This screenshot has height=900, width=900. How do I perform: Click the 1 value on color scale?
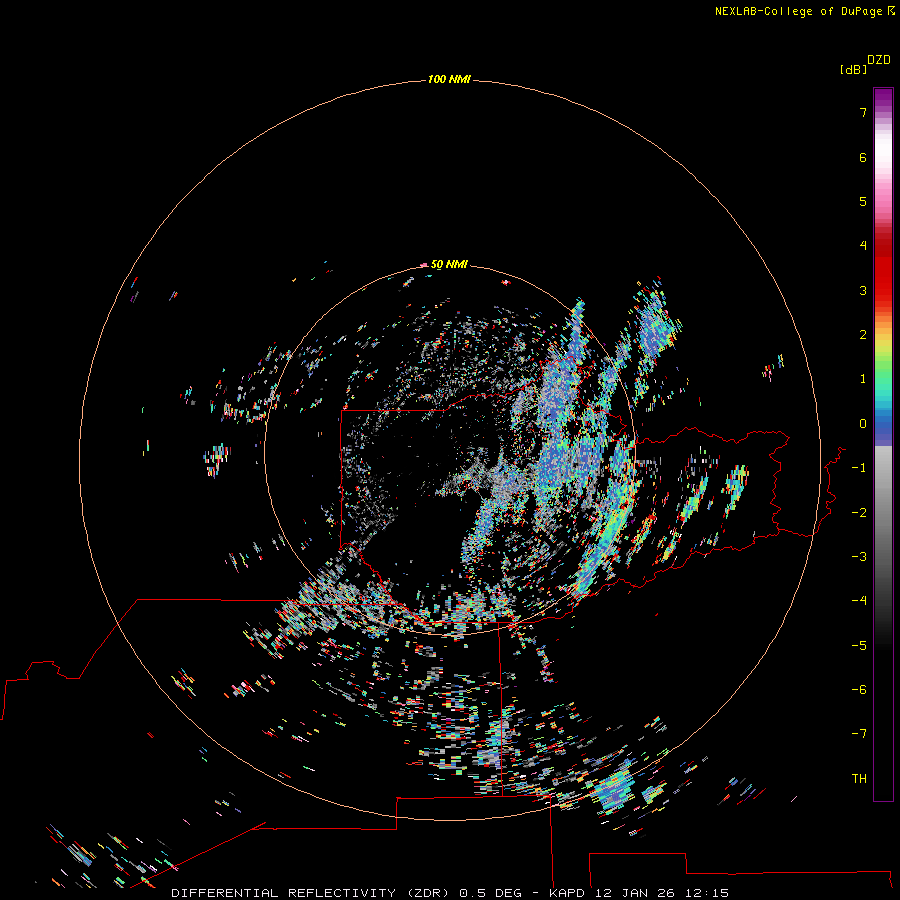[863, 379]
